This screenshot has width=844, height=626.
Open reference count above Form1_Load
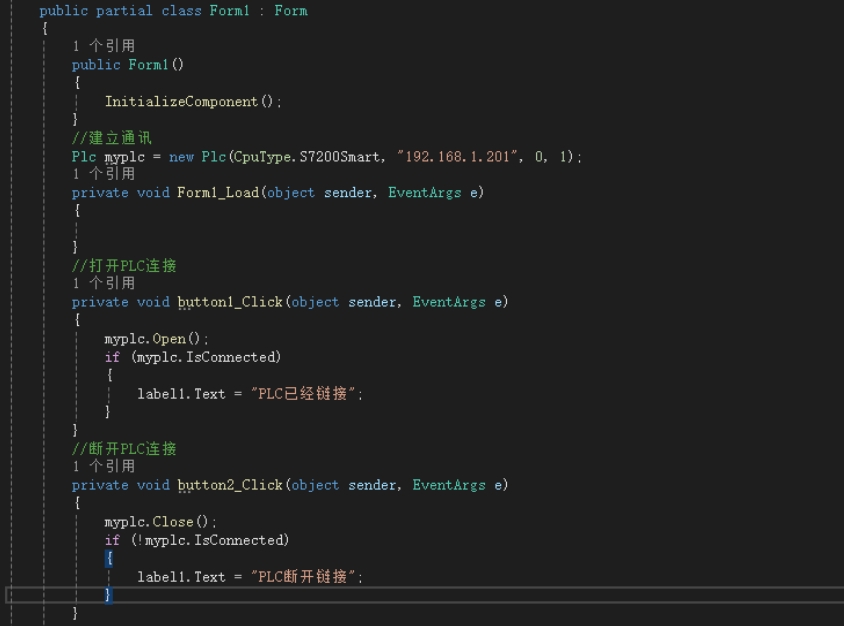(x=103, y=174)
